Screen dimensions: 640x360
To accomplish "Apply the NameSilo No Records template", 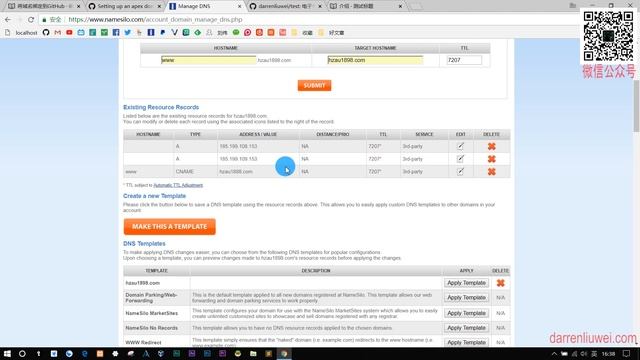I will [x=466, y=328].
